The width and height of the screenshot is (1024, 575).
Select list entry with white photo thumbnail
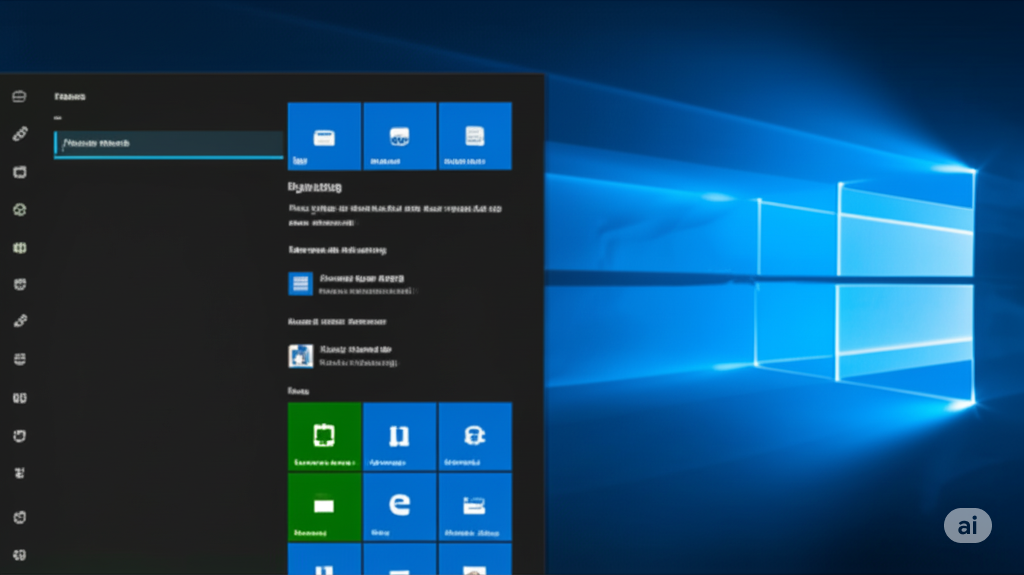[x=344, y=356]
